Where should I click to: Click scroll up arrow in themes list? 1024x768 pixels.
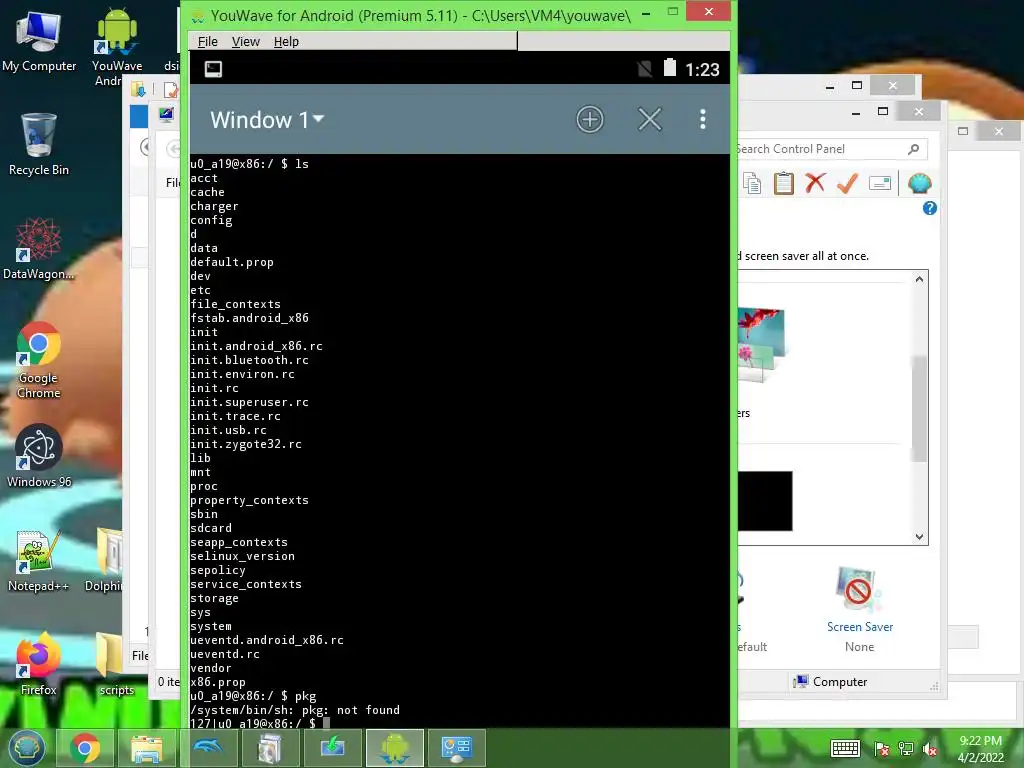click(x=919, y=280)
